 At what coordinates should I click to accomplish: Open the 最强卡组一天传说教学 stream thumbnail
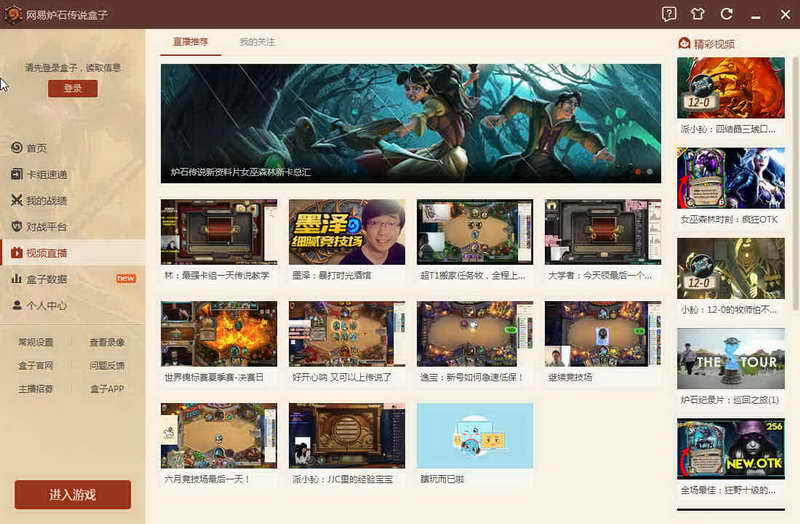tap(219, 232)
